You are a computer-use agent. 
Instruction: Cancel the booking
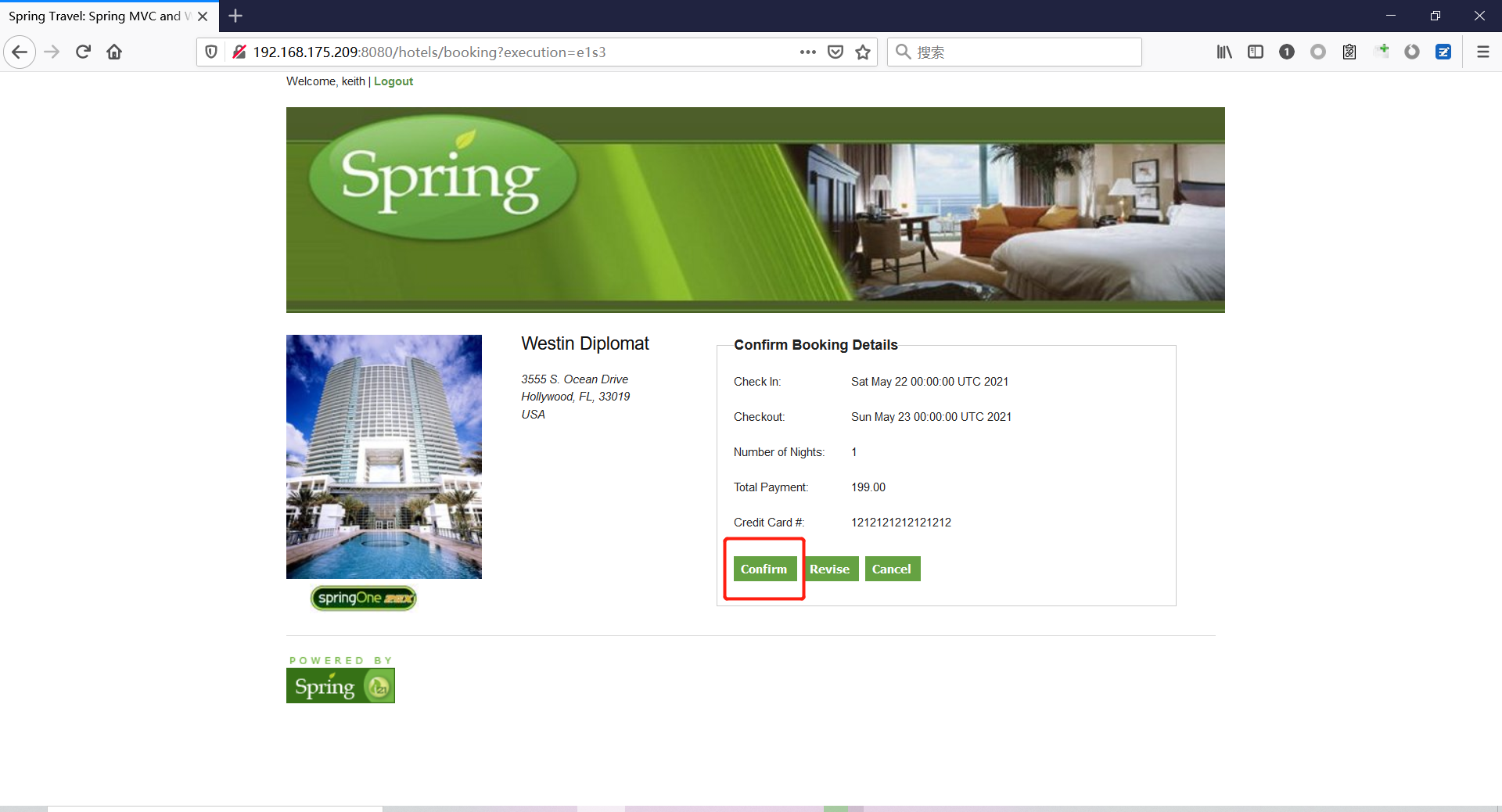pyautogui.click(x=892, y=569)
